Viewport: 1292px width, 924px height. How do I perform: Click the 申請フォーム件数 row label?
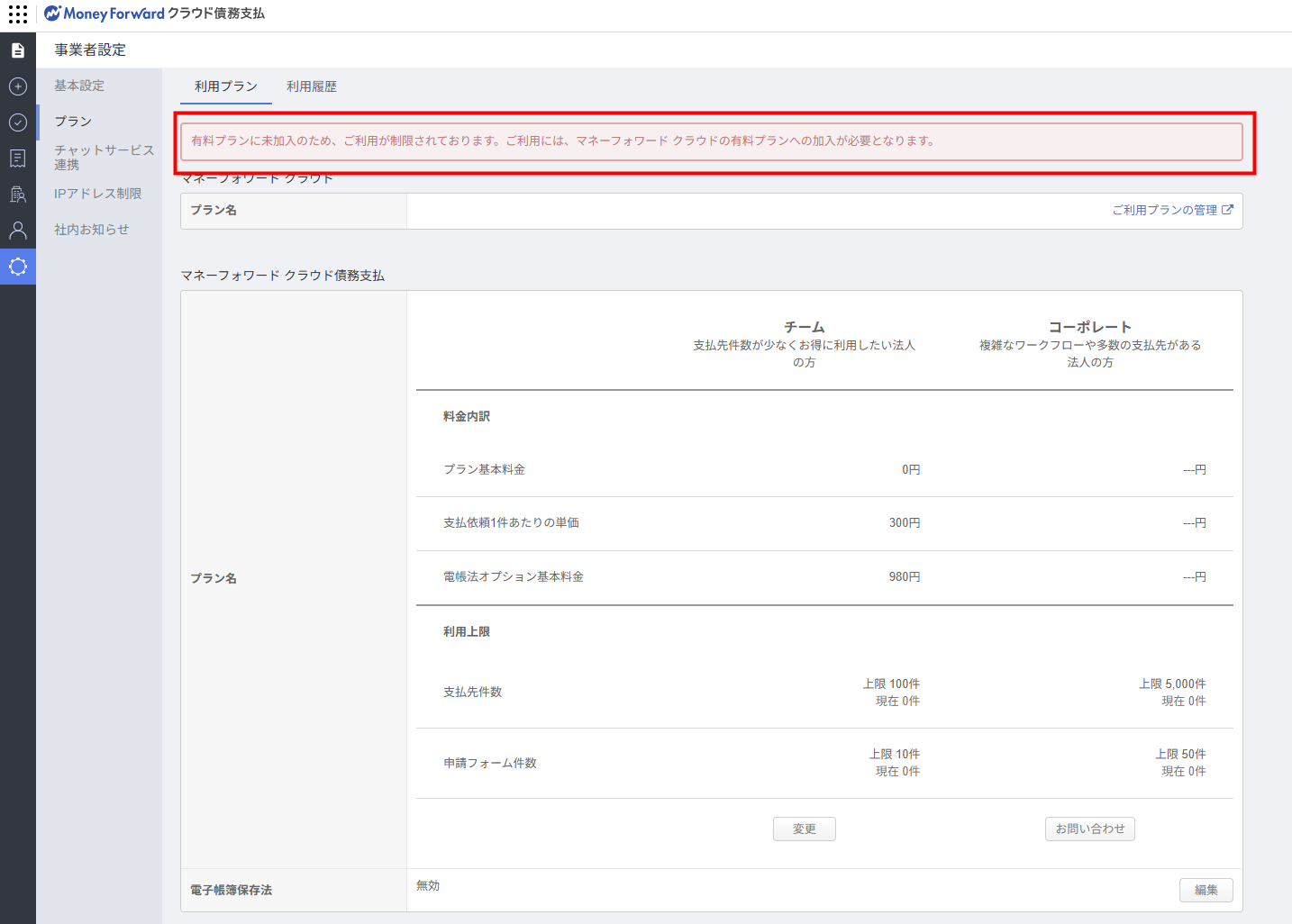pyautogui.click(x=490, y=763)
